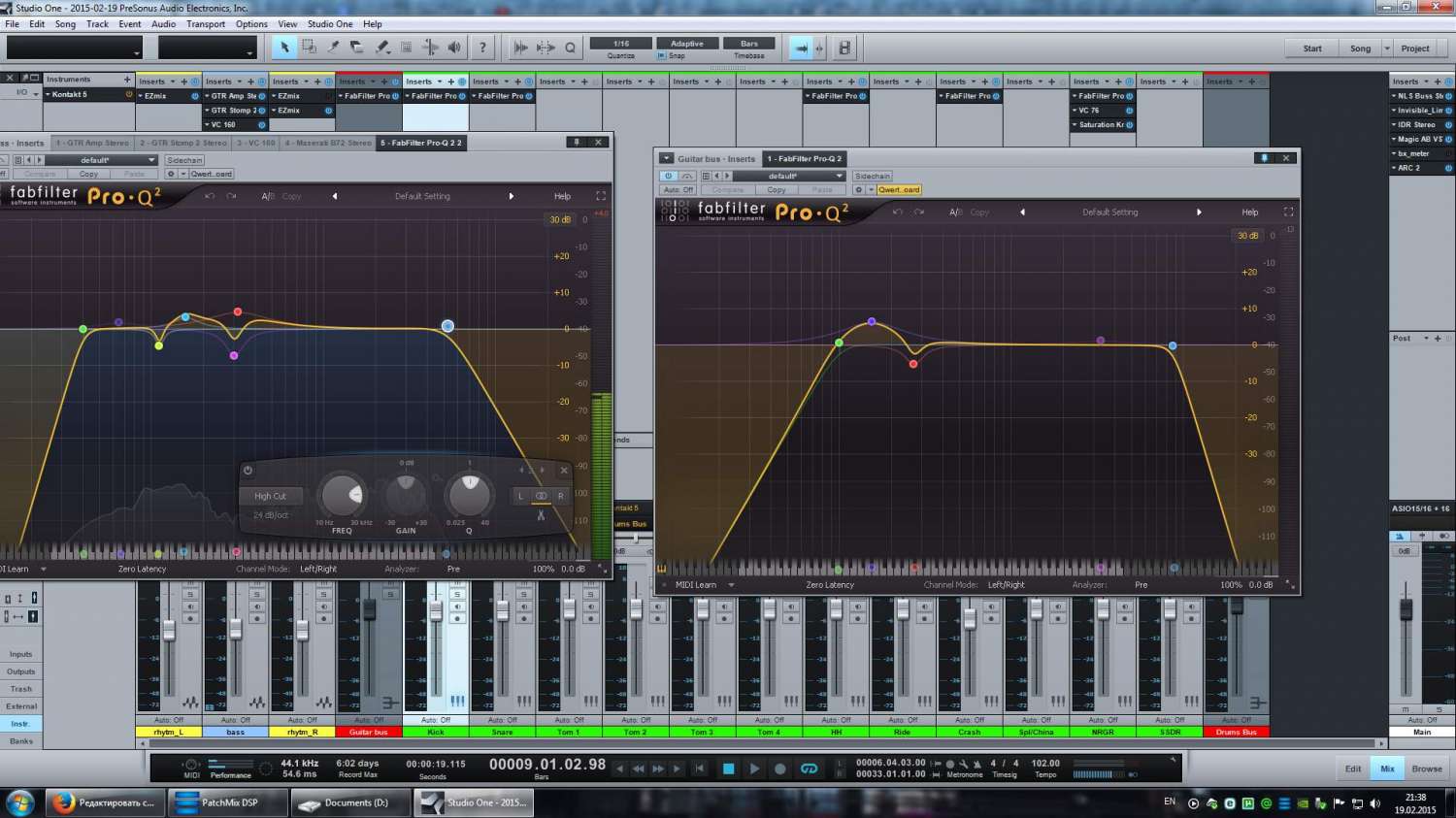Click the Record button in transport
The height and width of the screenshot is (818, 1456).
pyautogui.click(x=779, y=769)
